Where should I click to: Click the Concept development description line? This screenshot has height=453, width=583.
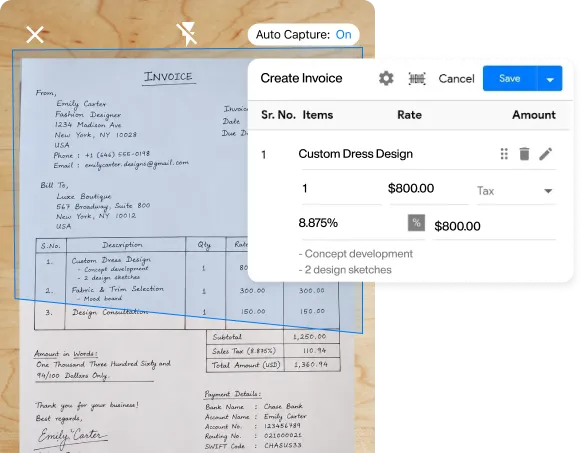(355, 254)
